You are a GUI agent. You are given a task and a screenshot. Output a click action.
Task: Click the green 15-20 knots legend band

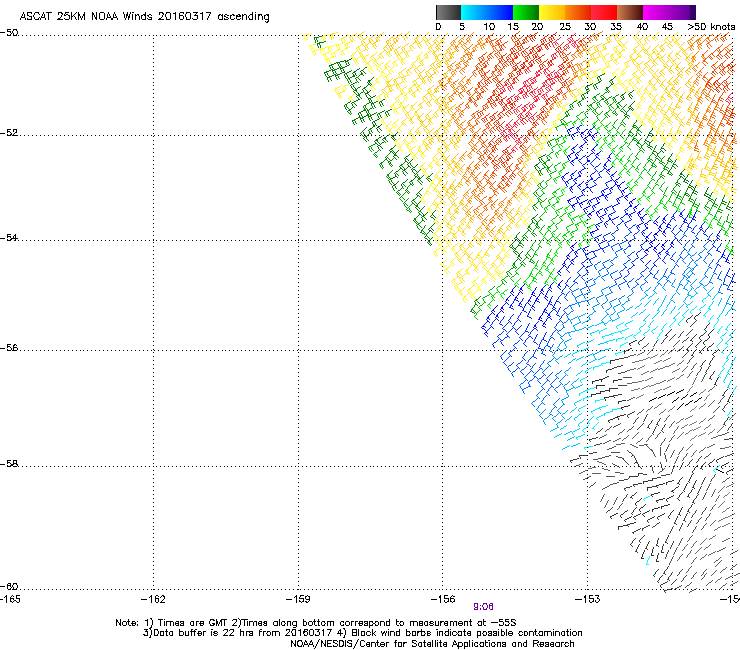pyautogui.click(x=526, y=12)
